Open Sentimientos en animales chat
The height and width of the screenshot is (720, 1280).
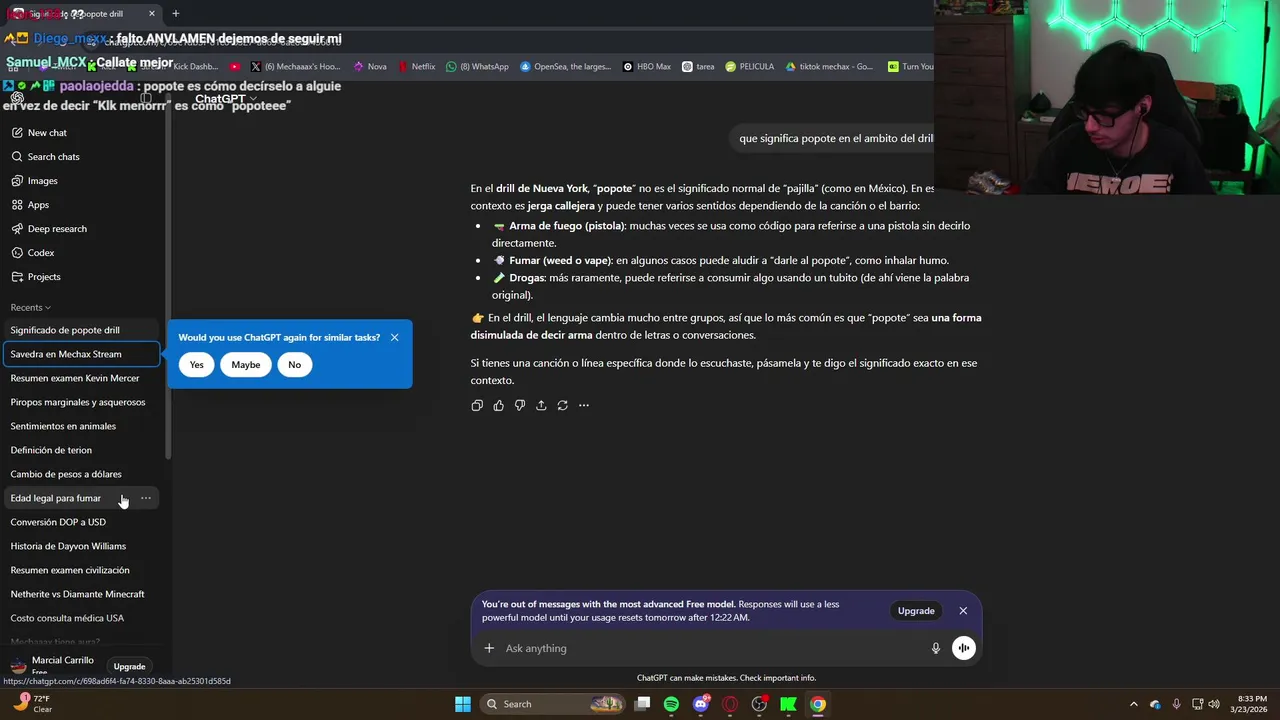81,426
